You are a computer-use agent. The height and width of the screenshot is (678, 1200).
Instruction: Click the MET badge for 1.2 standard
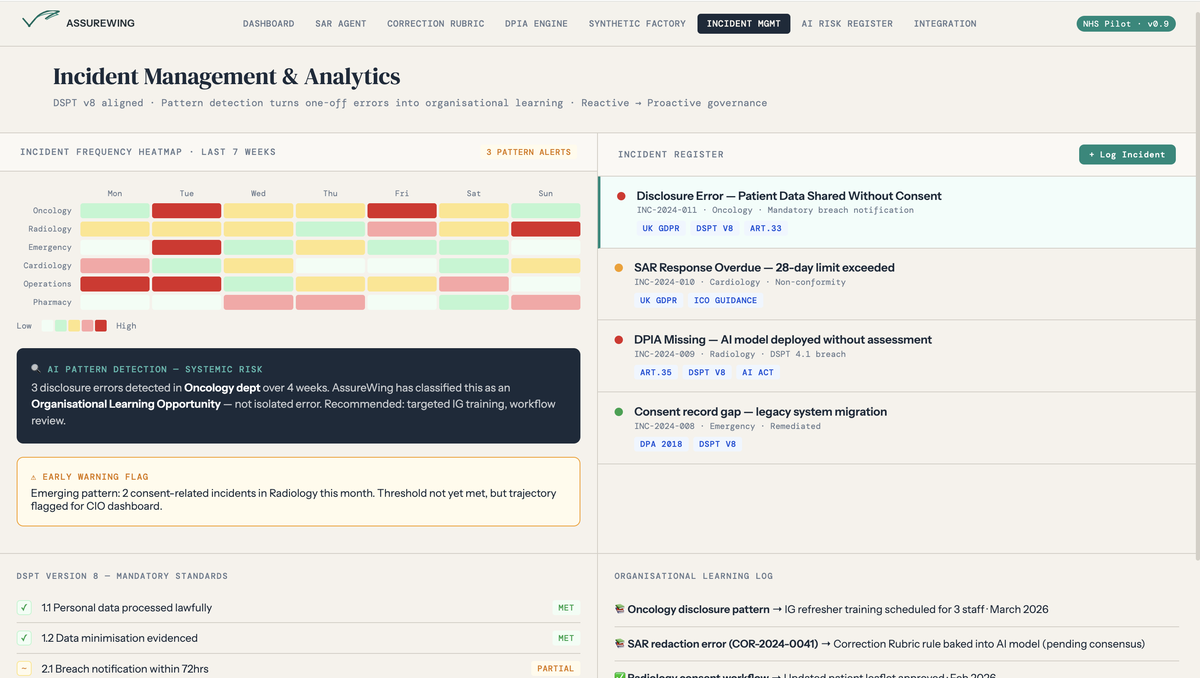(566, 638)
